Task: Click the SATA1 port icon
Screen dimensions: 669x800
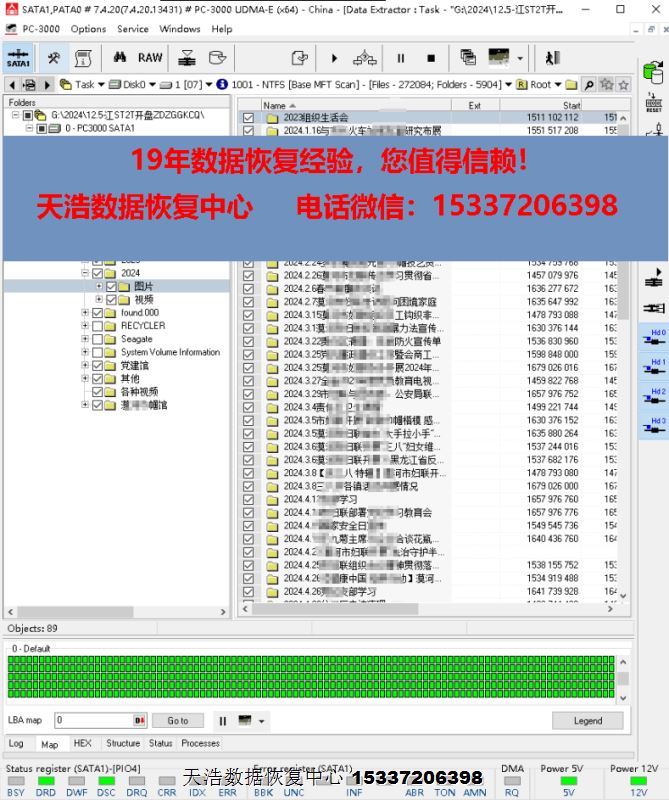Action: click(x=18, y=58)
